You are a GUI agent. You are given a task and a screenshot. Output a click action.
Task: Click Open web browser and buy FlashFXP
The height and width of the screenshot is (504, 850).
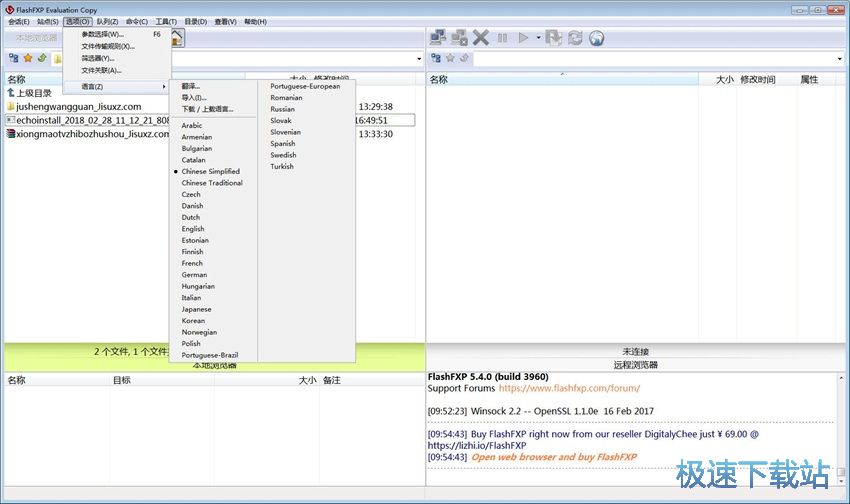coord(554,457)
